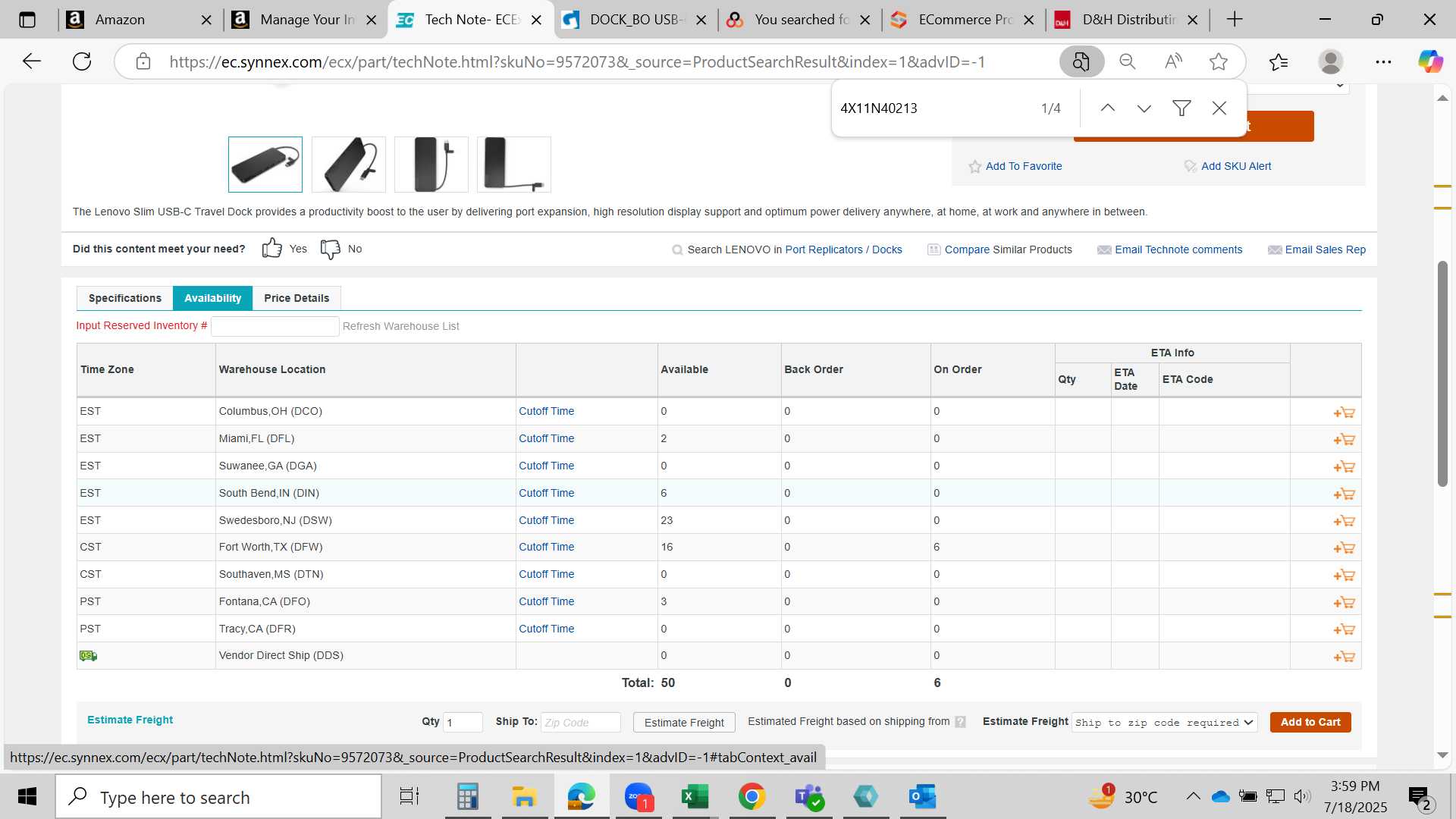Image resolution: width=1456 pixels, height=819 pixels.
Task: Add South Bend,IN row to cart
Action: [1344, 494]
